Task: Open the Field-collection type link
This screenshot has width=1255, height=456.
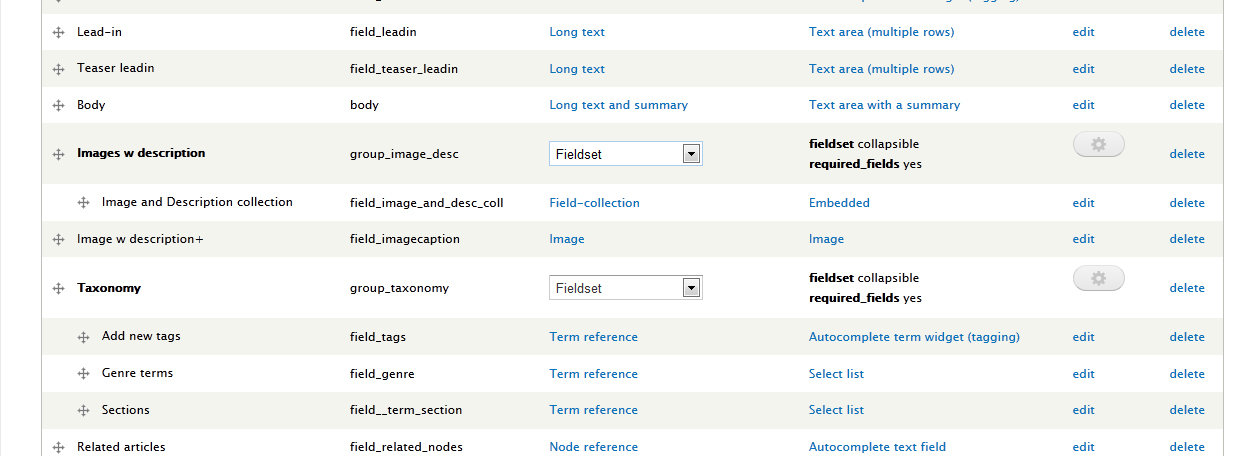Action: point(594,203)
